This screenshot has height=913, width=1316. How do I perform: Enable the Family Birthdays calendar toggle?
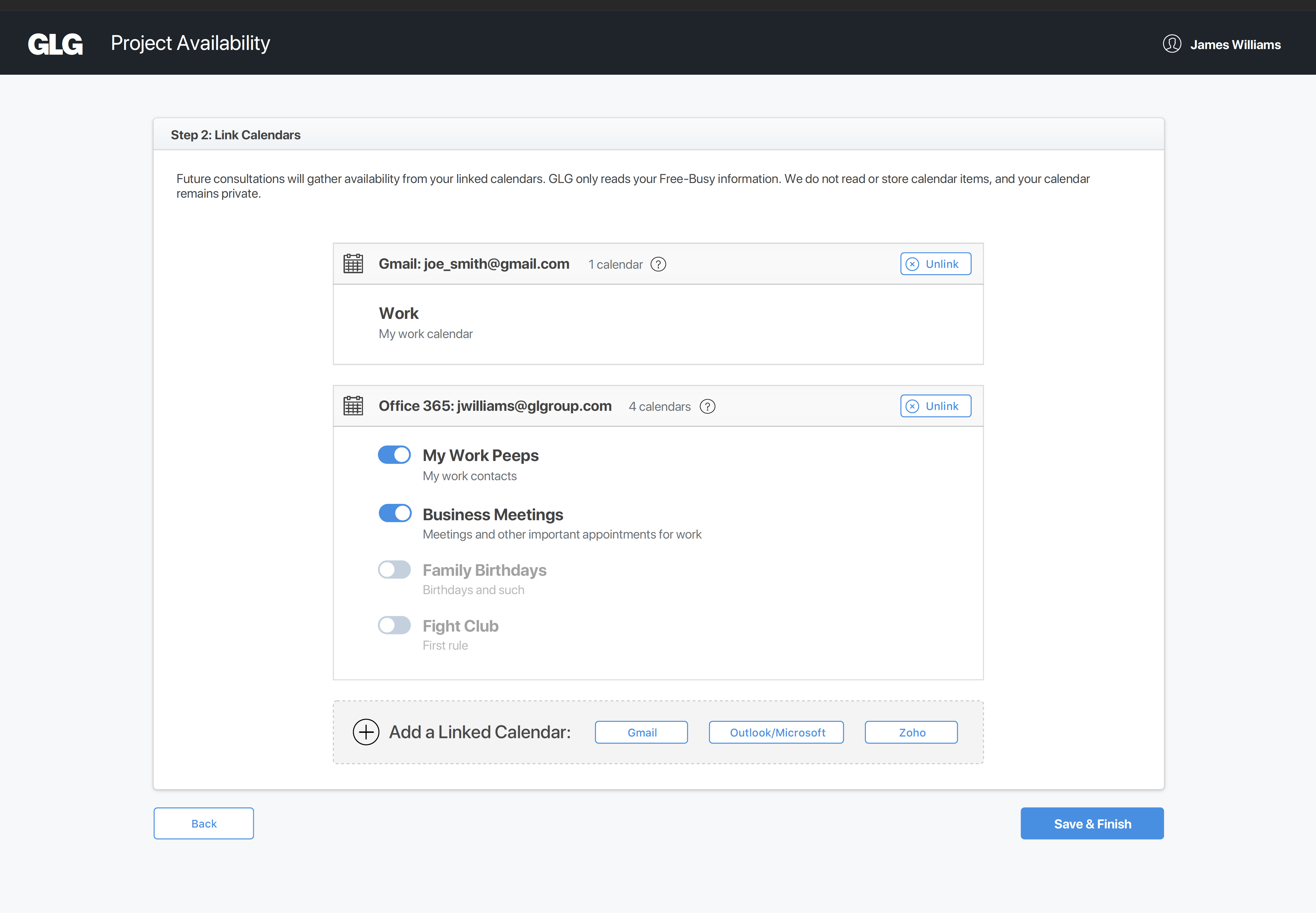pos(394,569)
